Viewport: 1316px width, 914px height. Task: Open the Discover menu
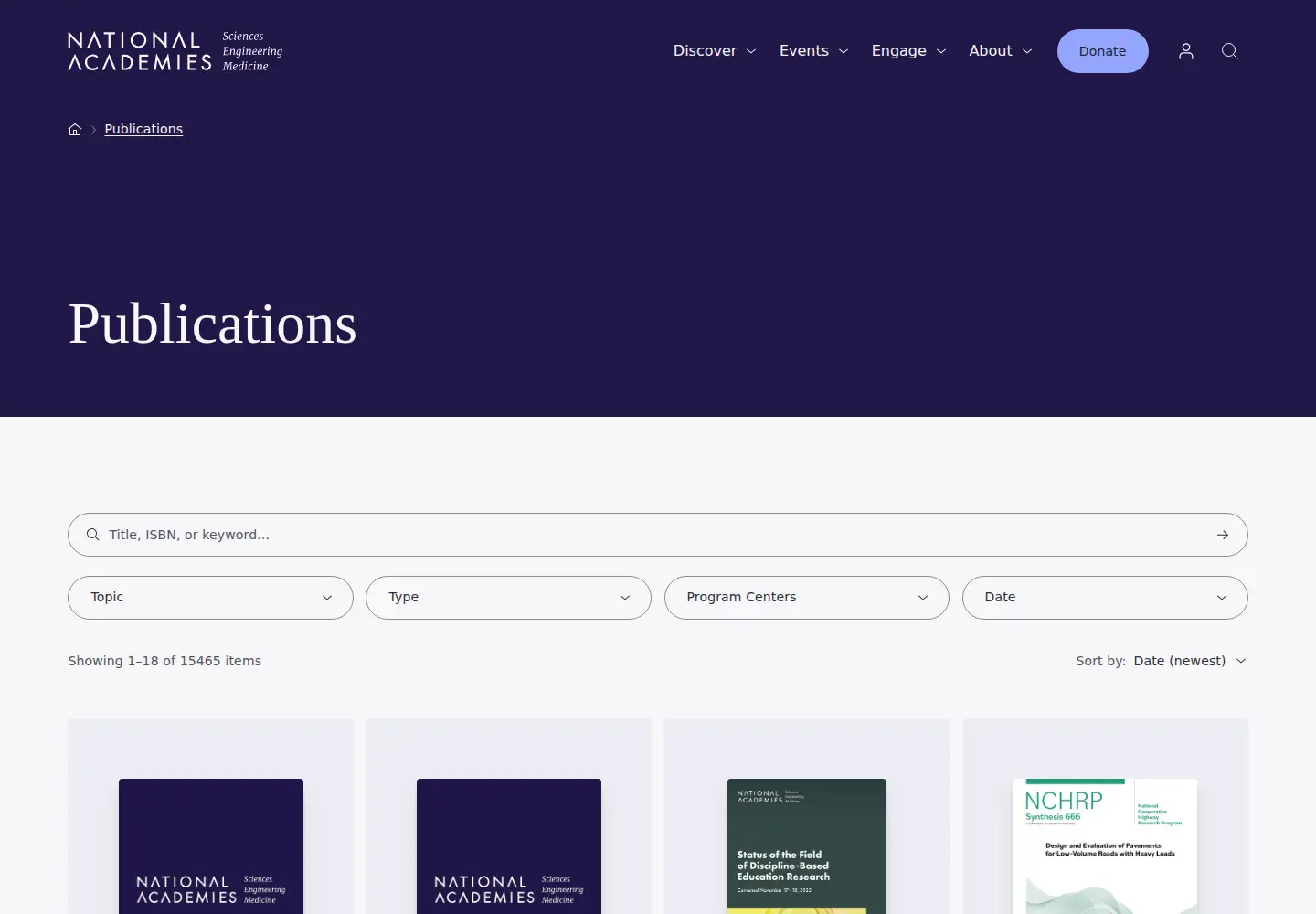click(x=715, y=51)
